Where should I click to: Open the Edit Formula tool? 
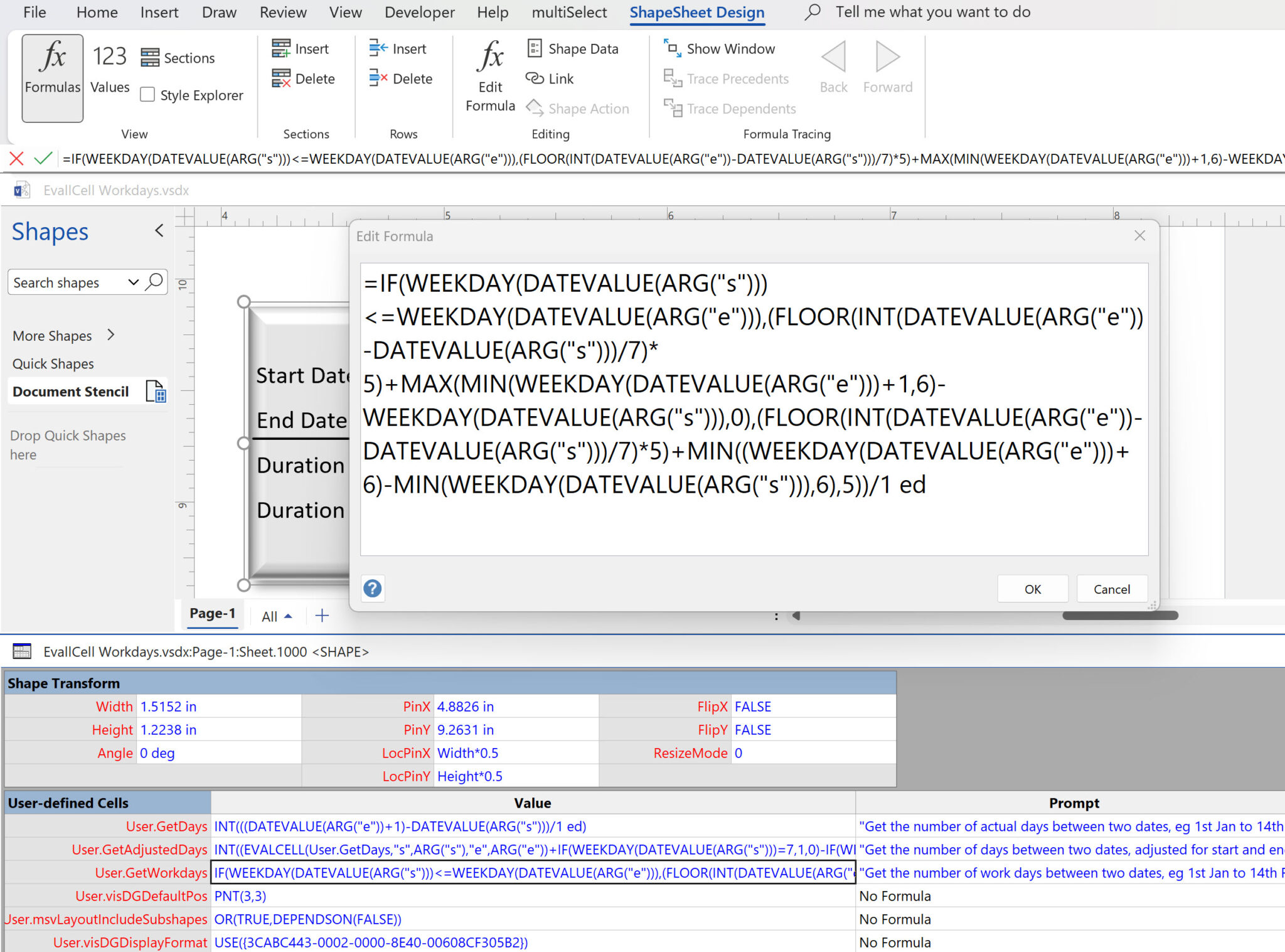click(x=490, y=75)
